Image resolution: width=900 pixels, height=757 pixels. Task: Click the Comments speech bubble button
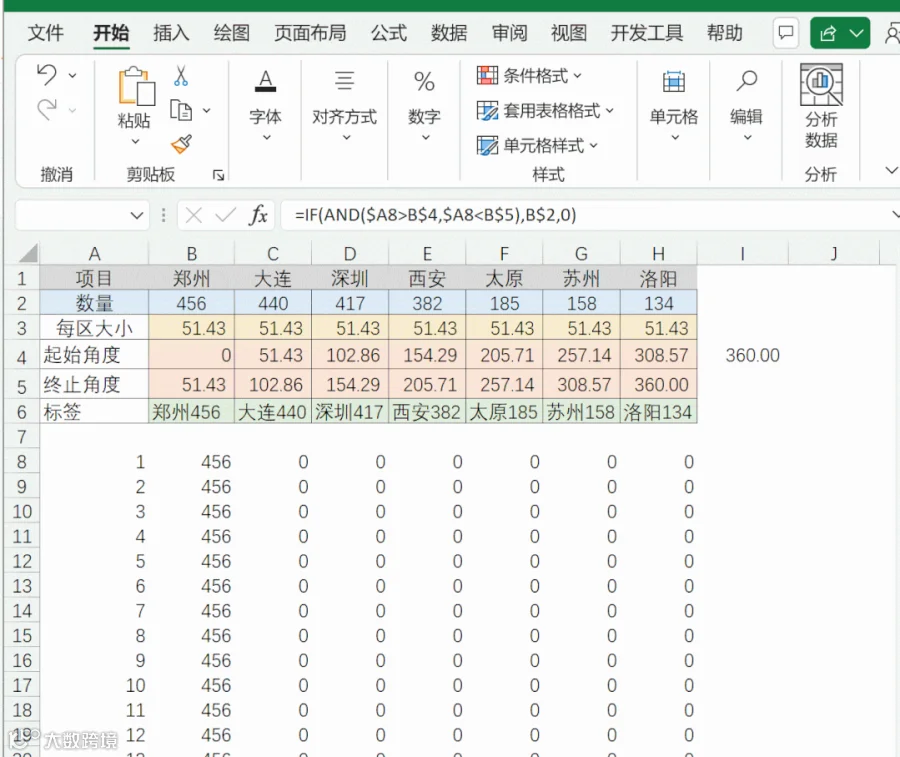coord(786,33)
